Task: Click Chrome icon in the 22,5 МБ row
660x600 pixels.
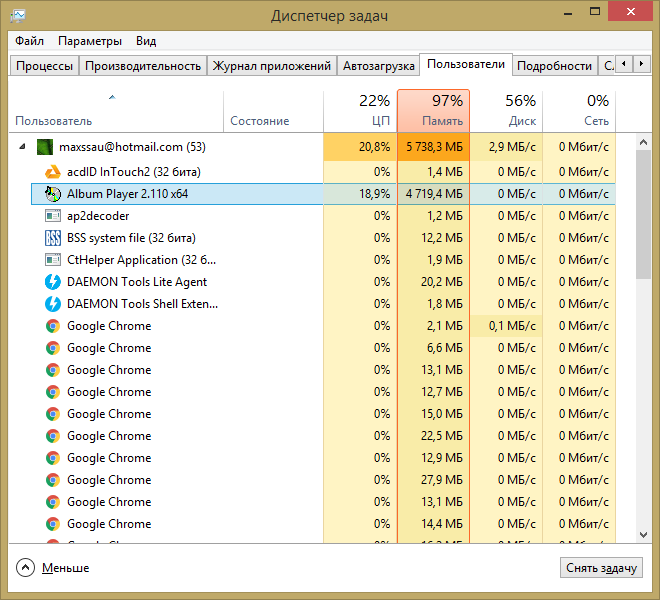Action: [x=53, y=436]
